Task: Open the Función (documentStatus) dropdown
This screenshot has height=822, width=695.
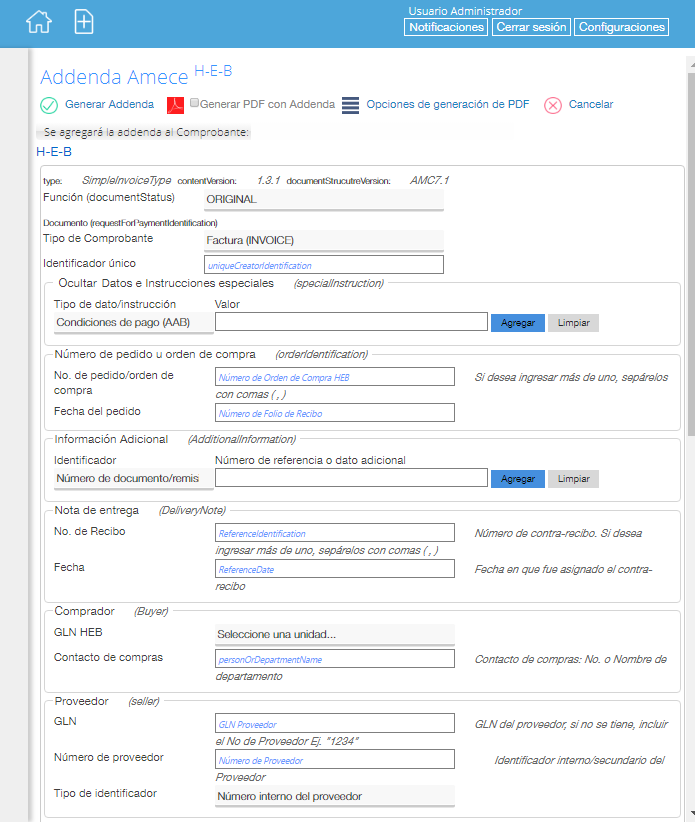Action: (x=323, y=200)
